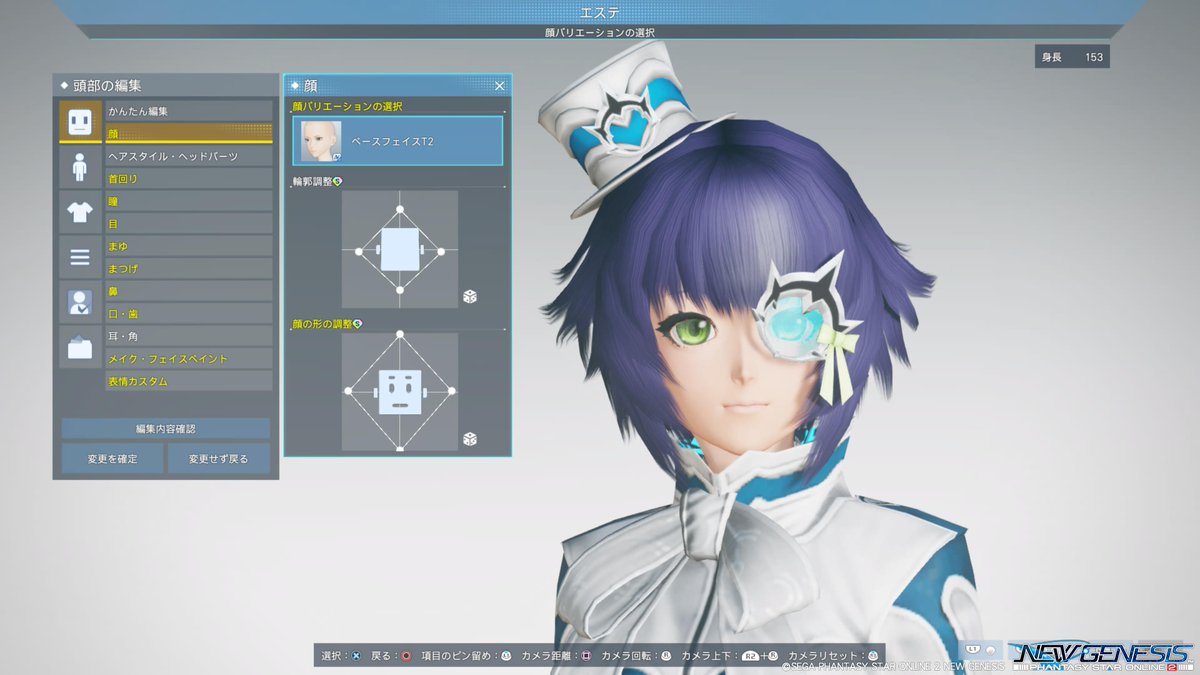Screen dimensions: 1200x675
Task: Open the costume shirt icon category
Action: [x=80, y=211]
